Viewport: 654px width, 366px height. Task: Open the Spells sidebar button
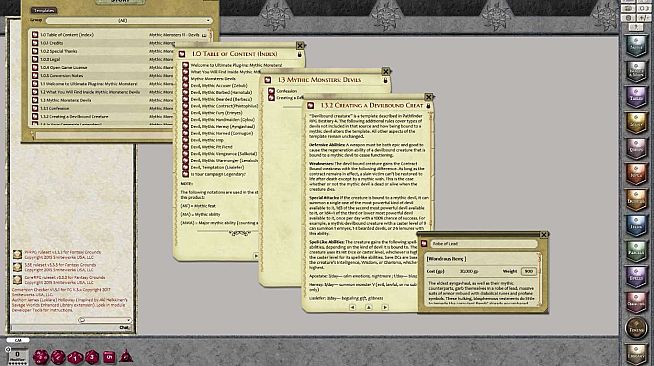(x=636, y=277)
